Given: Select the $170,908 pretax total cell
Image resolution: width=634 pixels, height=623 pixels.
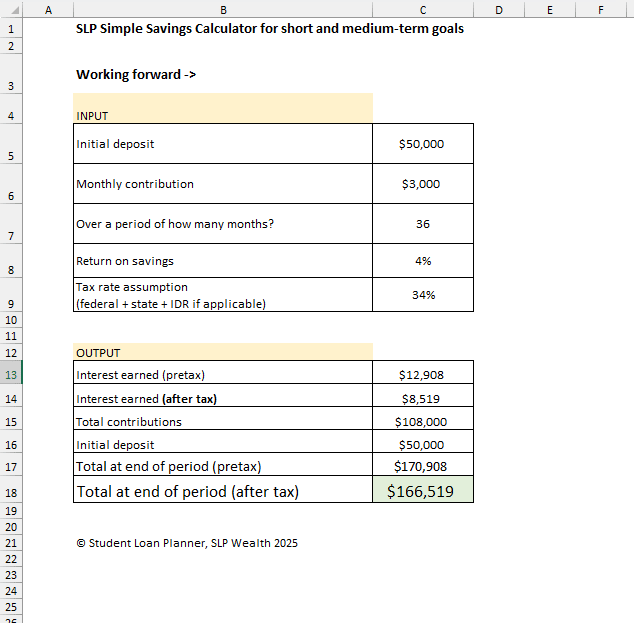Looking at the screenshot, I should tap(423, 465).
